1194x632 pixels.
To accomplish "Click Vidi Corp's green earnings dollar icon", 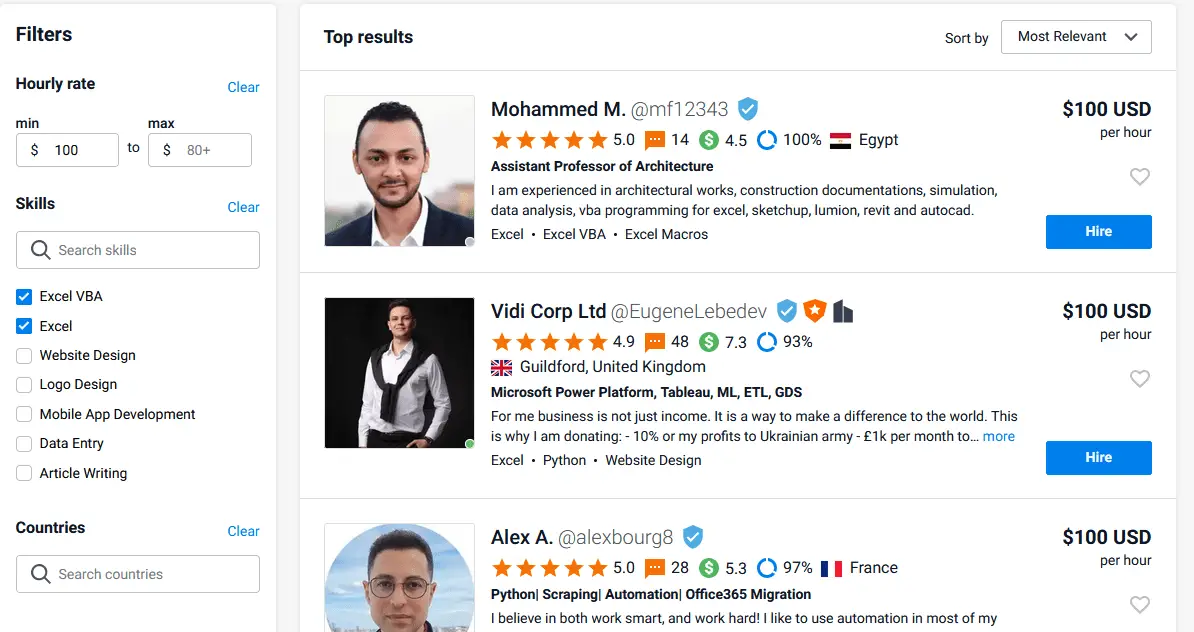I will [709, 342].
